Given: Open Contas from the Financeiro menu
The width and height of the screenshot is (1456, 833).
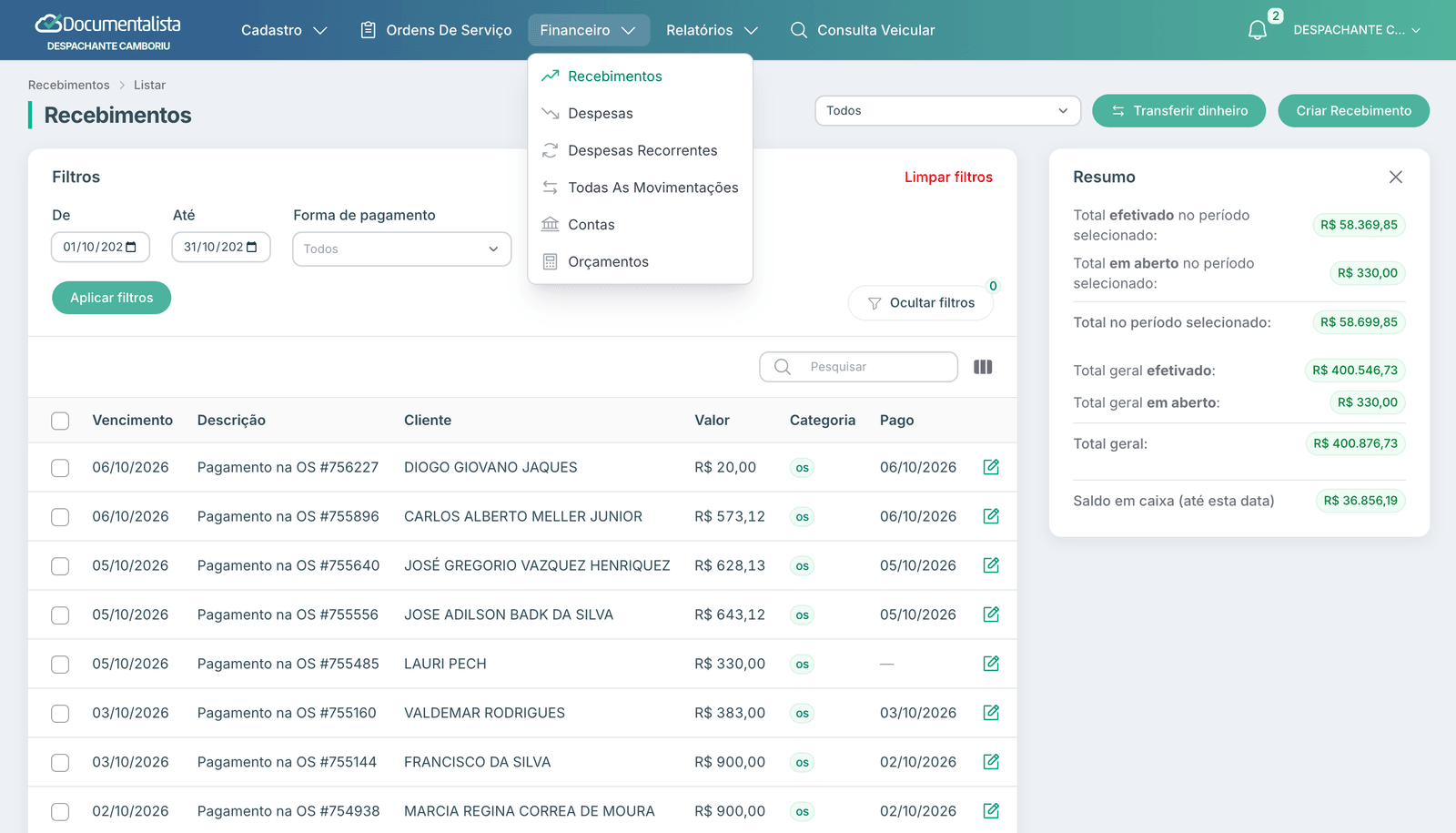Looking at the screenshot, I should [640, 224].
